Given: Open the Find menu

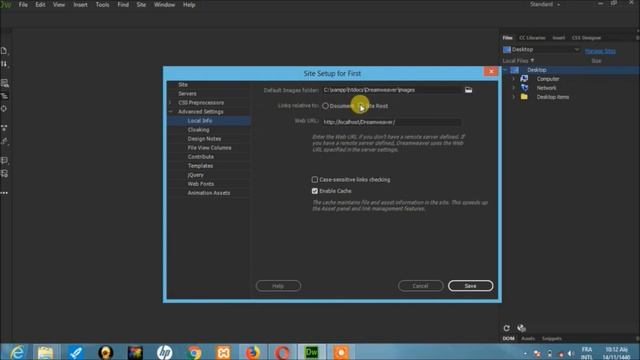Looking at the screenshot, I should tap(123, 5).
